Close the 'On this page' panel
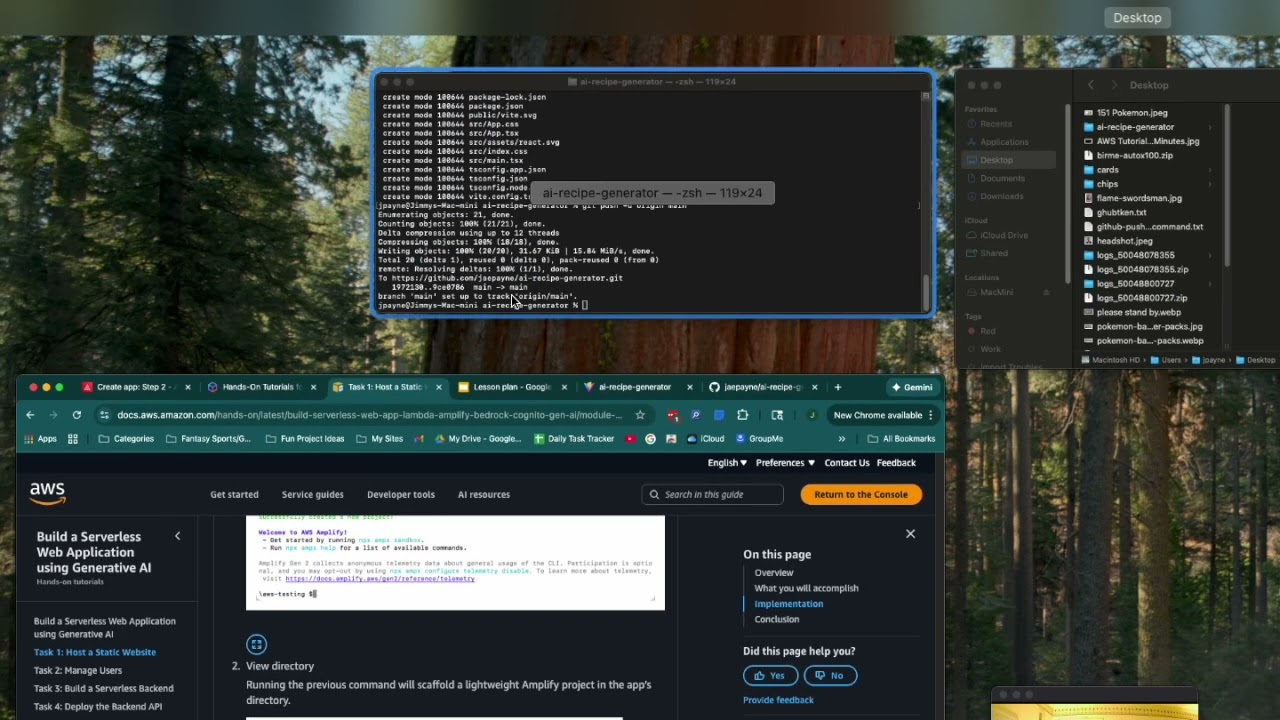Viewport: 1280px width, 720px height. (910, 534)
